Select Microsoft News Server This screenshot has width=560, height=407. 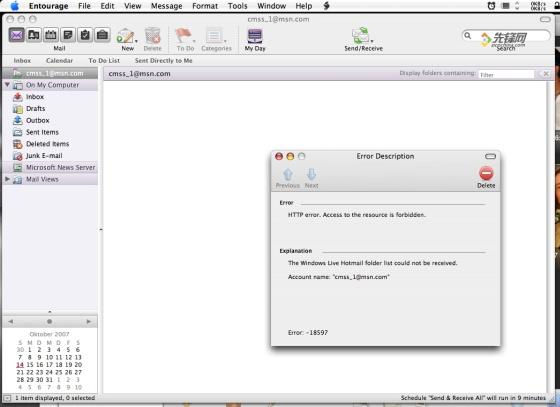(x=50, y=167)
